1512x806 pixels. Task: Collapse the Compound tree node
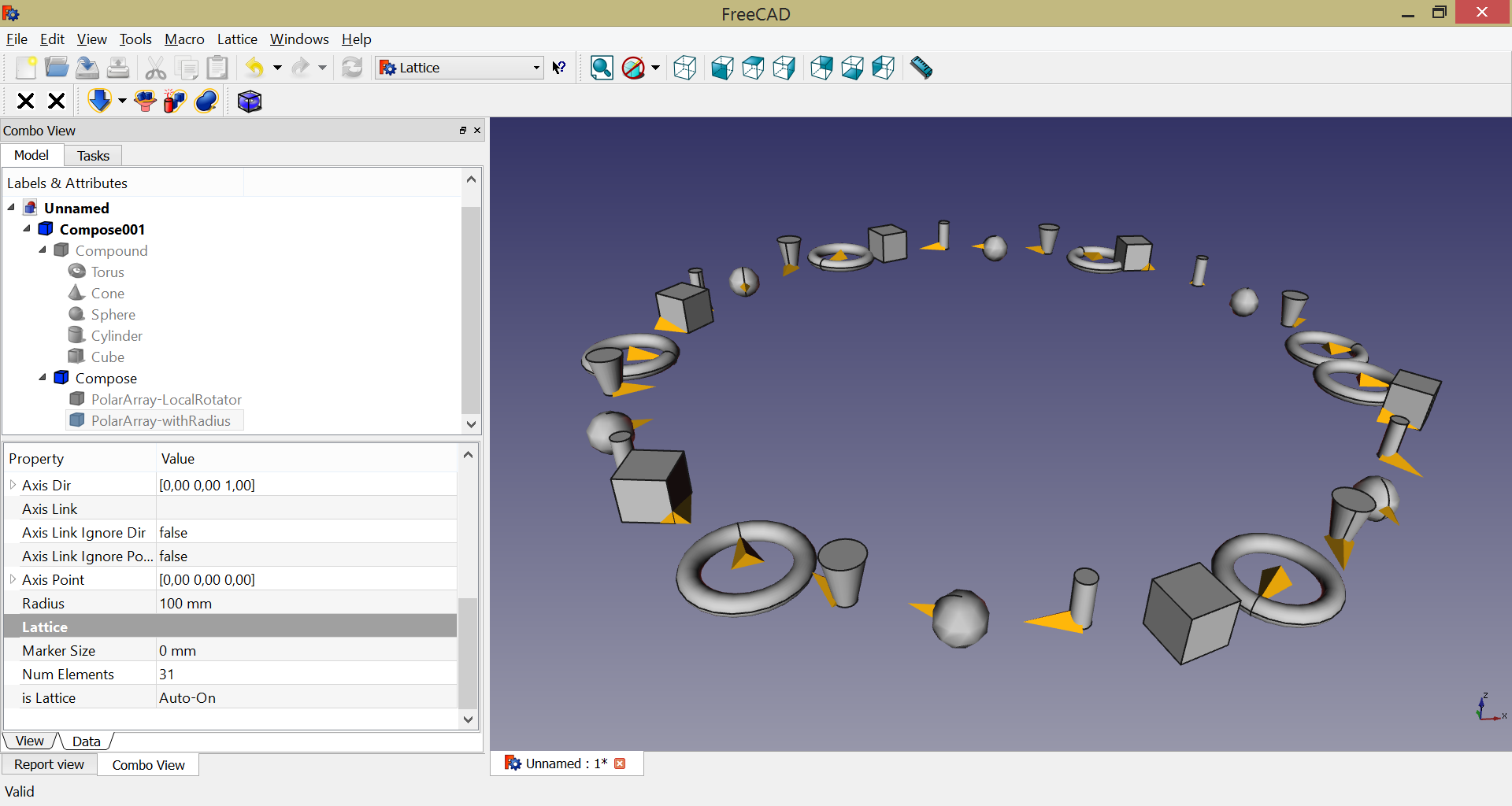[x=43, y=250]
